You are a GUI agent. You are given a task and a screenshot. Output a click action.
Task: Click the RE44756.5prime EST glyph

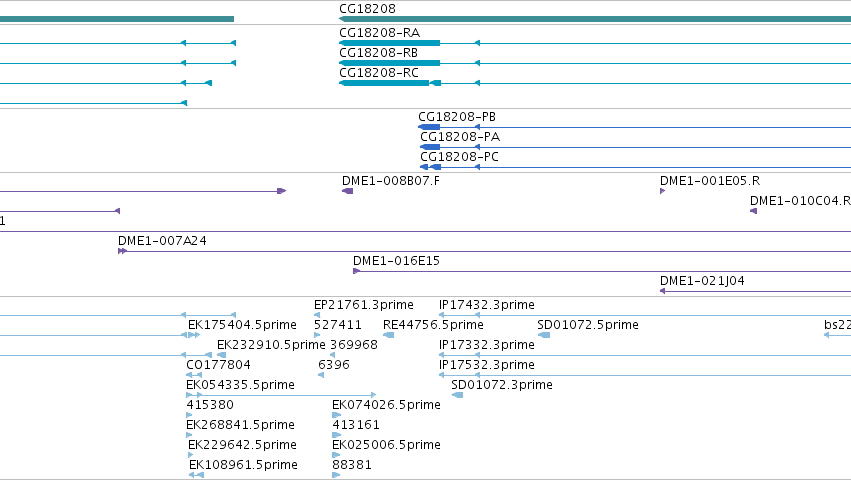pos(388,335)
